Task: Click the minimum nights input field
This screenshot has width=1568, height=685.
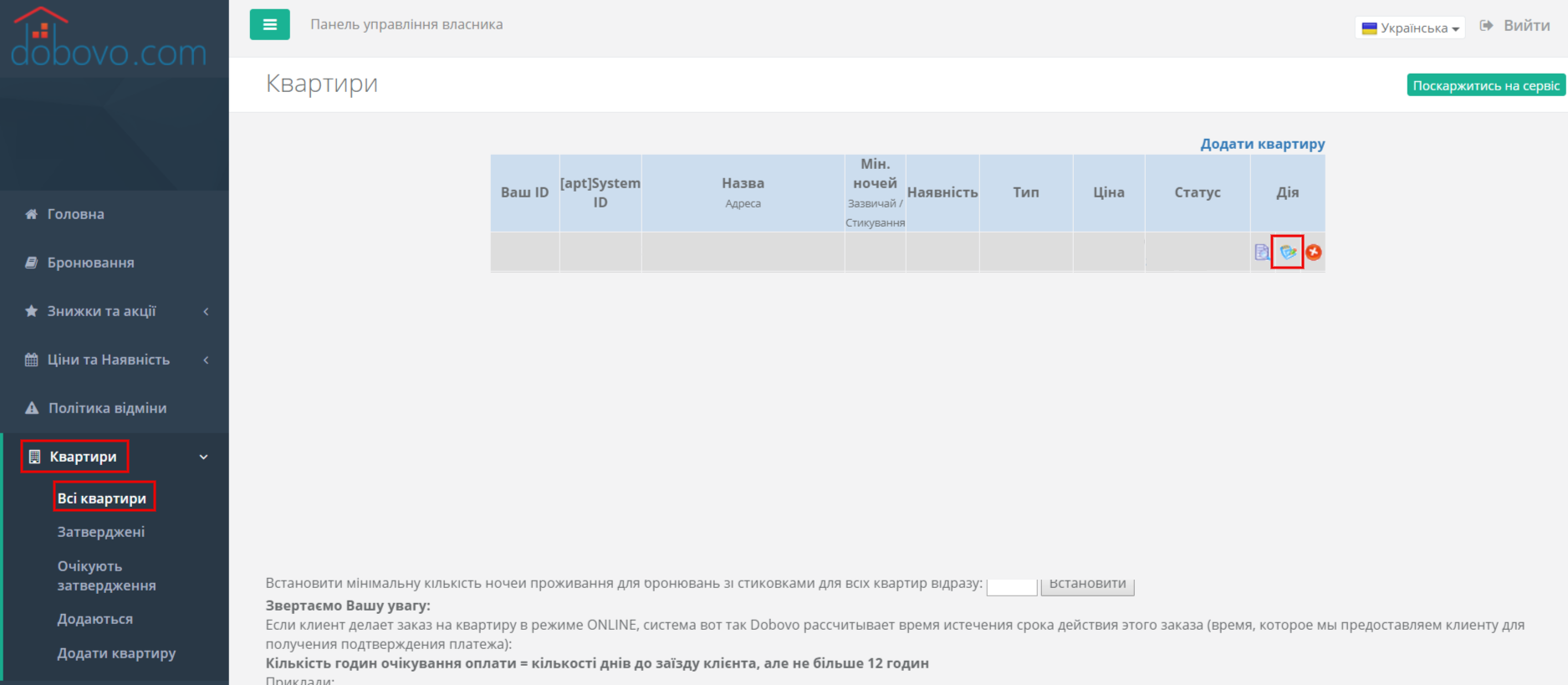Action: click(1012, 585)
